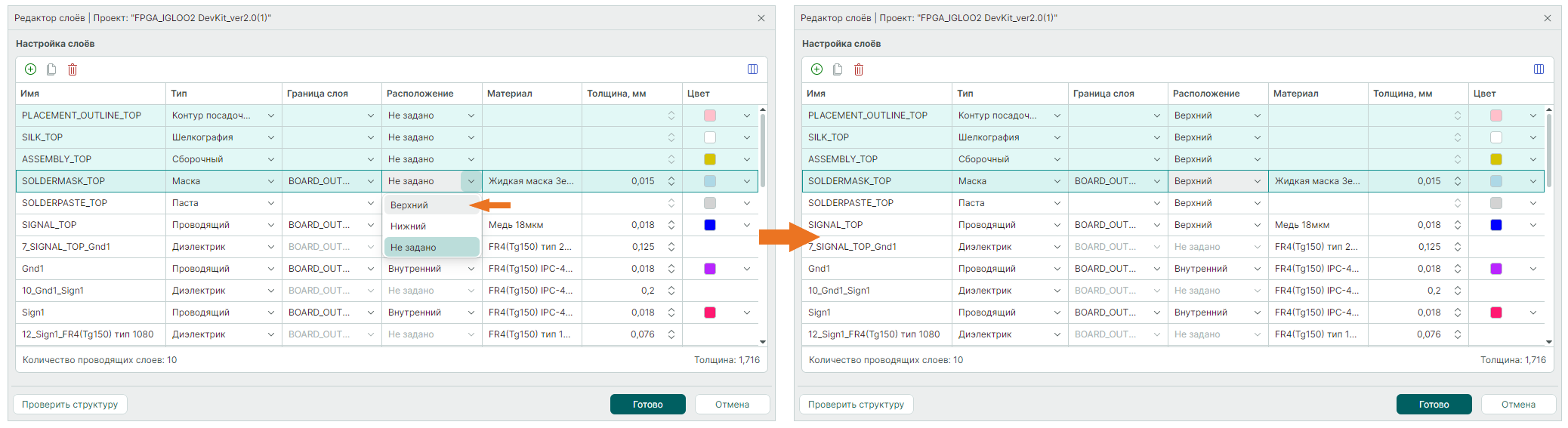The height and width of the screenshot is (428, 1568).
Task: Click the "Готово" button in right dialog
Action: [1434, 405]
